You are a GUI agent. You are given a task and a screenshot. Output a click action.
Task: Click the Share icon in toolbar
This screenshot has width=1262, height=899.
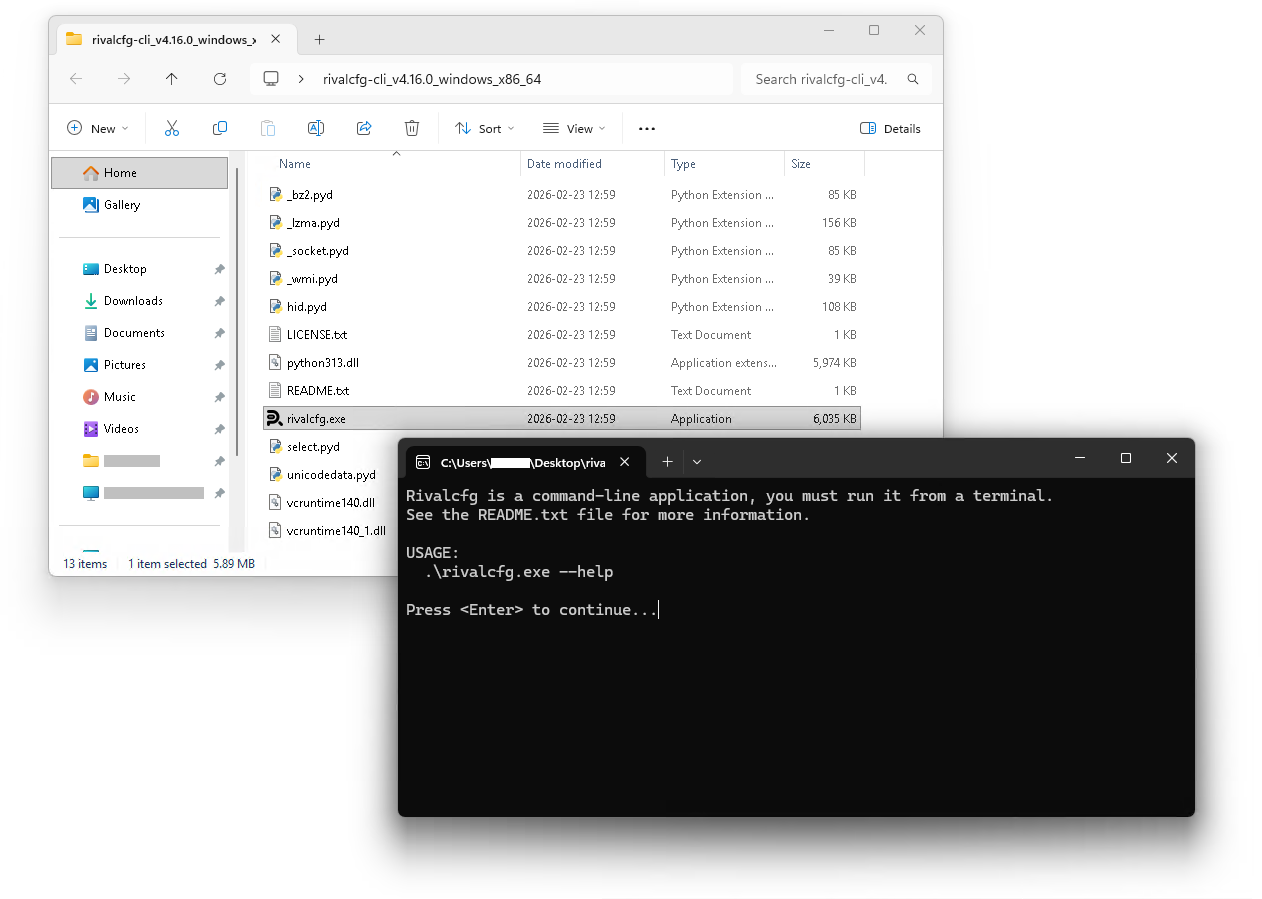(364, 128)
